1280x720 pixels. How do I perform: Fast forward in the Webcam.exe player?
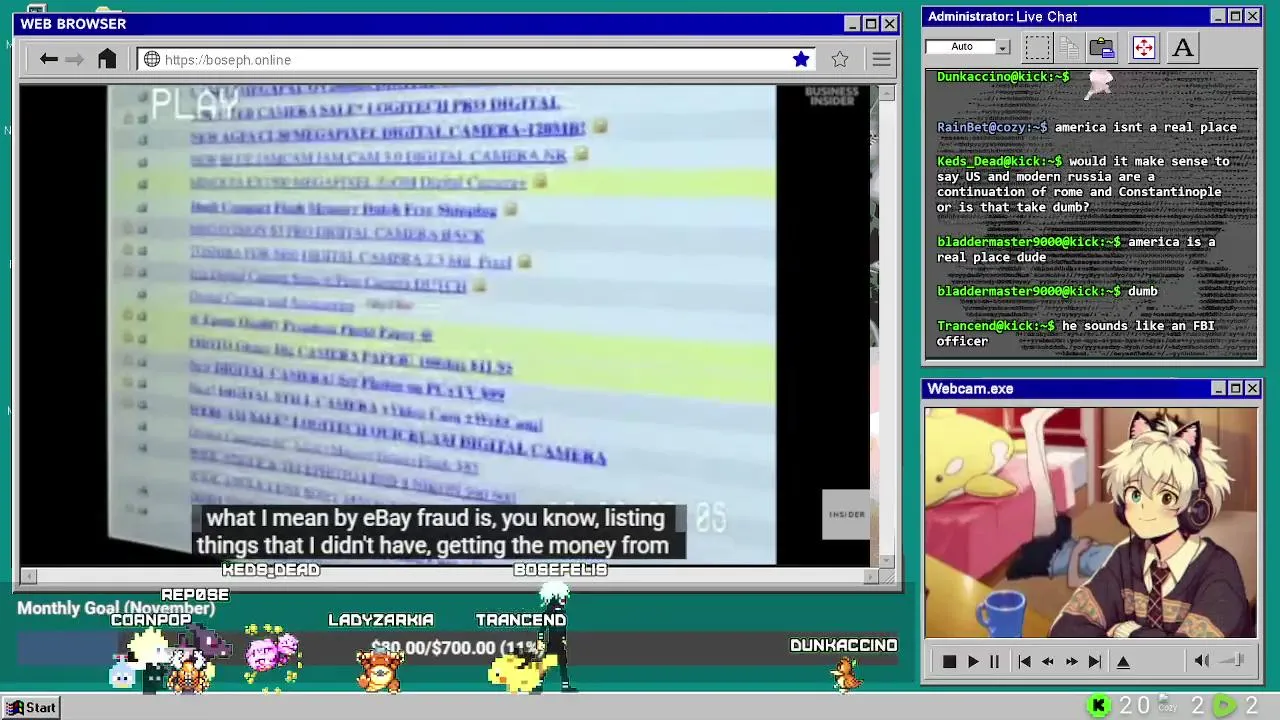1072,662
